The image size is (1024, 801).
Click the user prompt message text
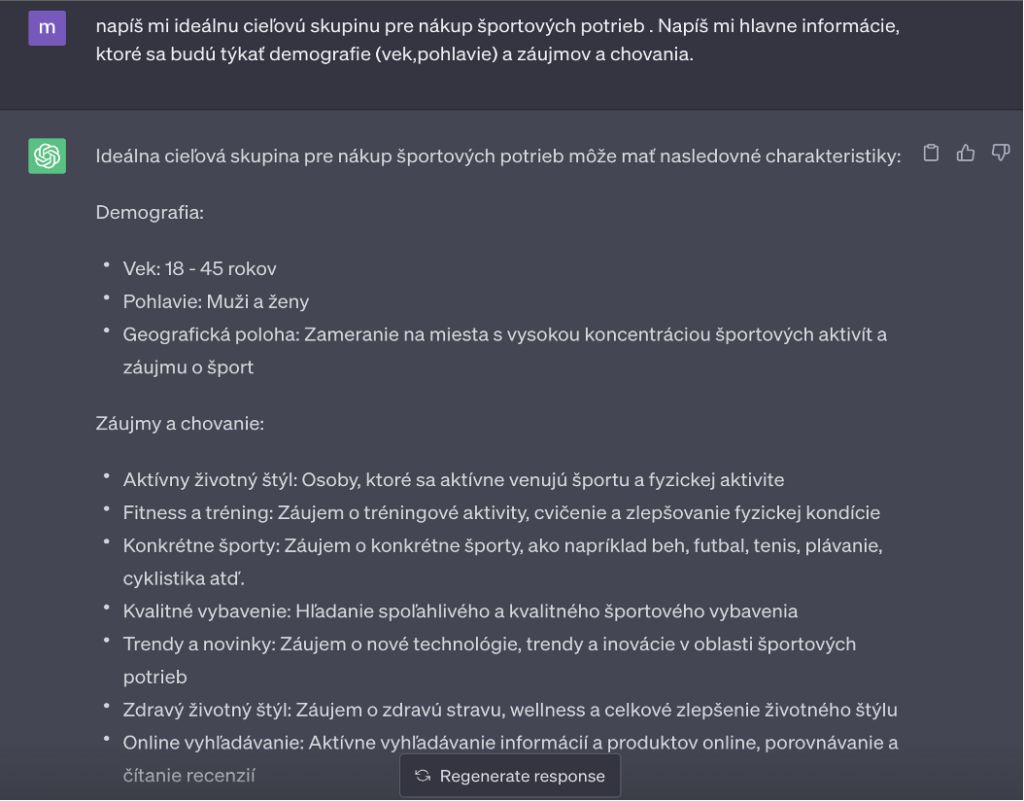(x=497, y=40)
